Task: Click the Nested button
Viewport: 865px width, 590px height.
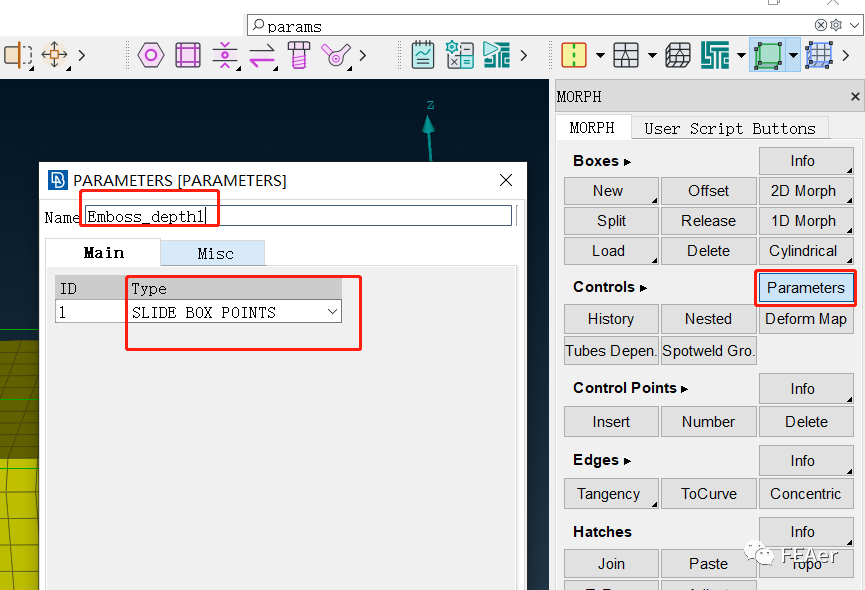Action: click(708, 319)
